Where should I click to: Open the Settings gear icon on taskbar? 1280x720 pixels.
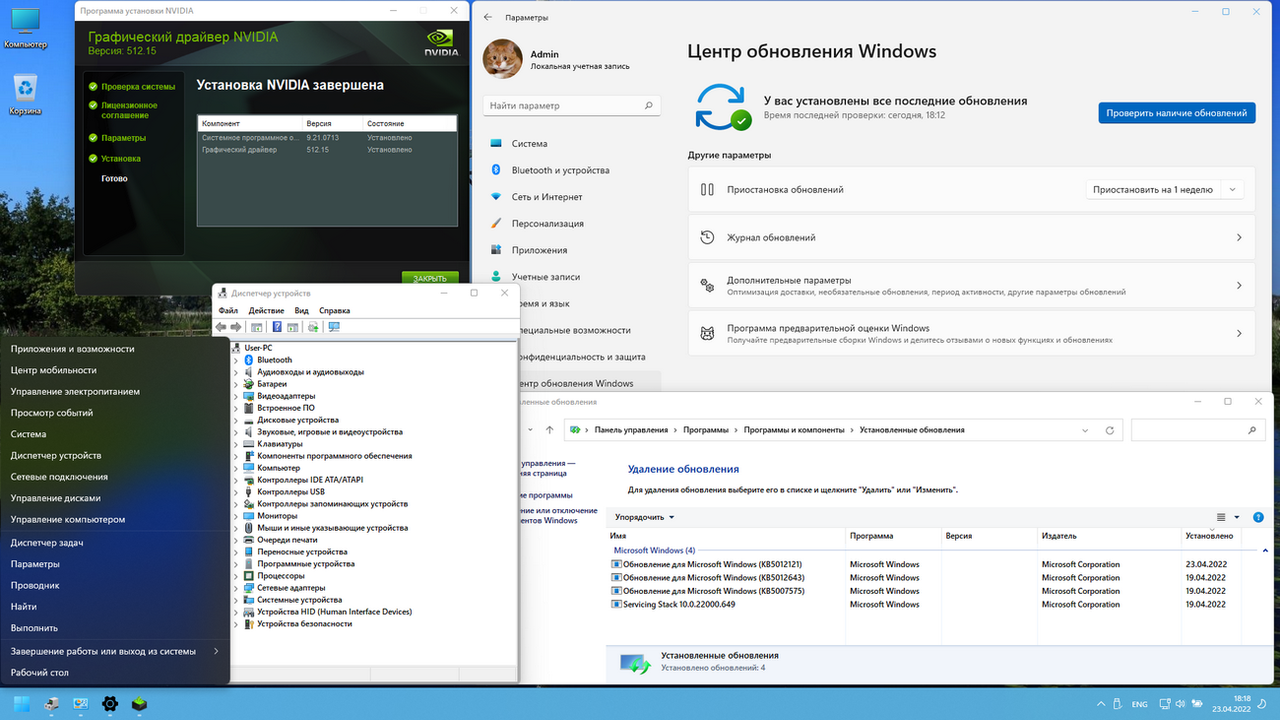[110, 704]
